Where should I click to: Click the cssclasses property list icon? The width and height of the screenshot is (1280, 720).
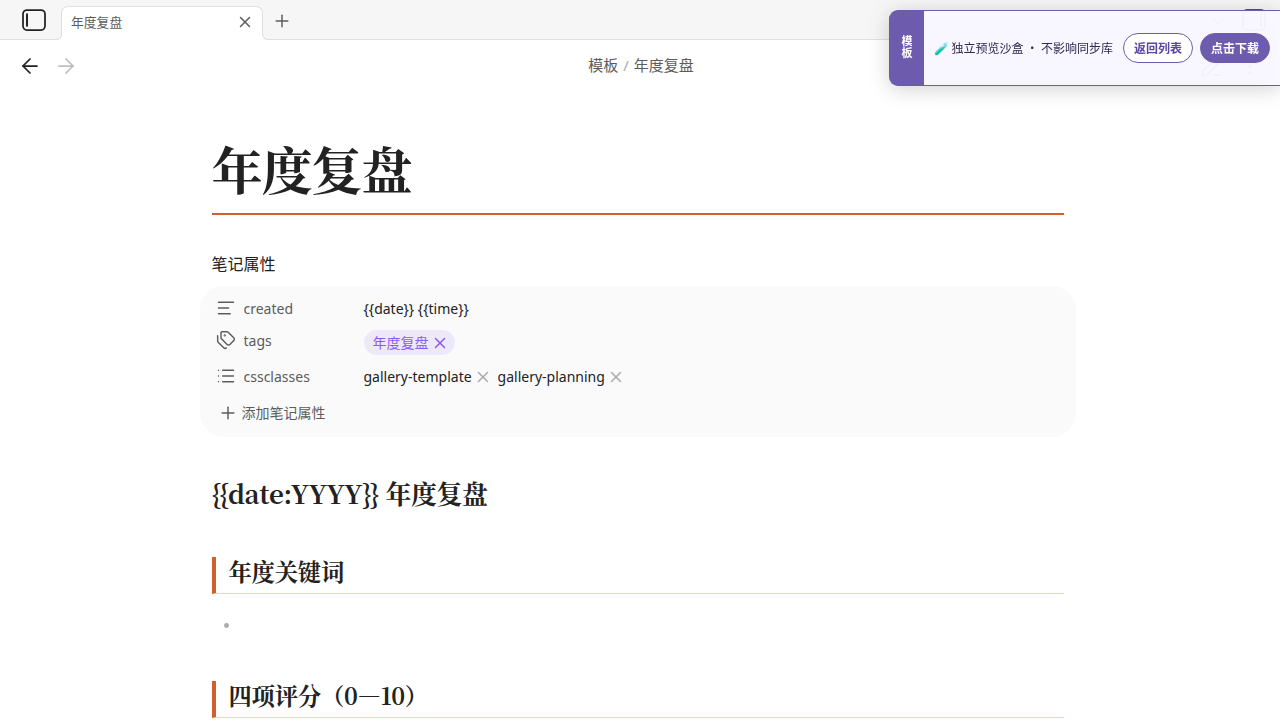226,377
